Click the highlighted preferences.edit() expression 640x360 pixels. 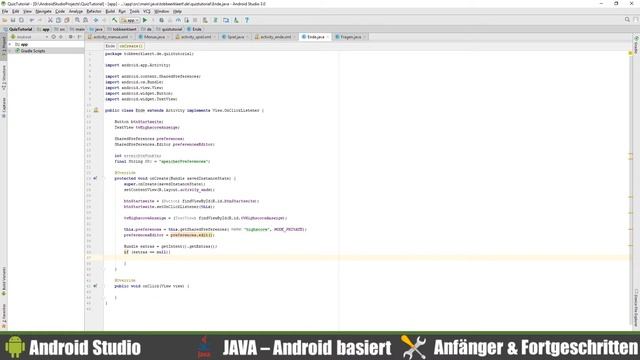point(192,235)
